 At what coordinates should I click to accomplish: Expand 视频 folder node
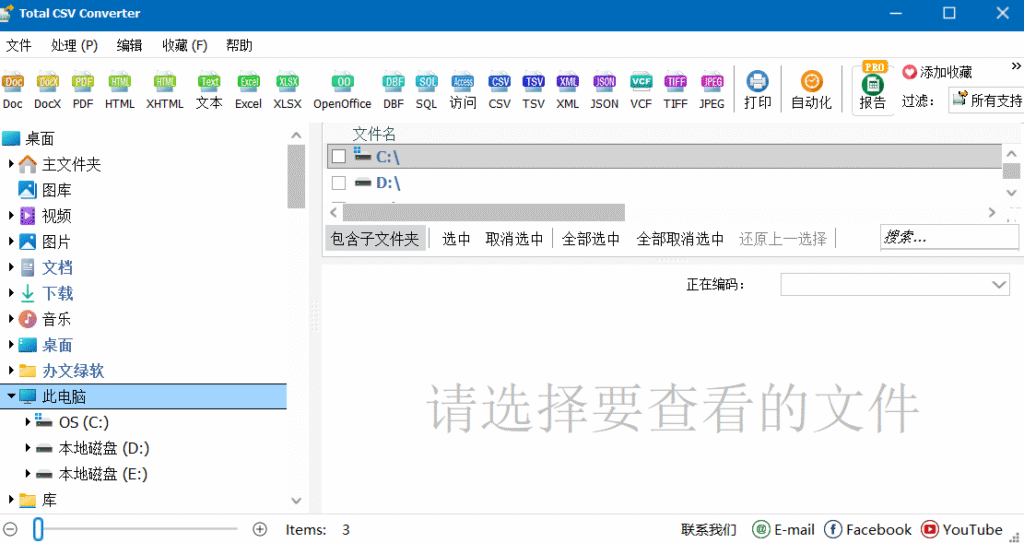tap(10, 215)
